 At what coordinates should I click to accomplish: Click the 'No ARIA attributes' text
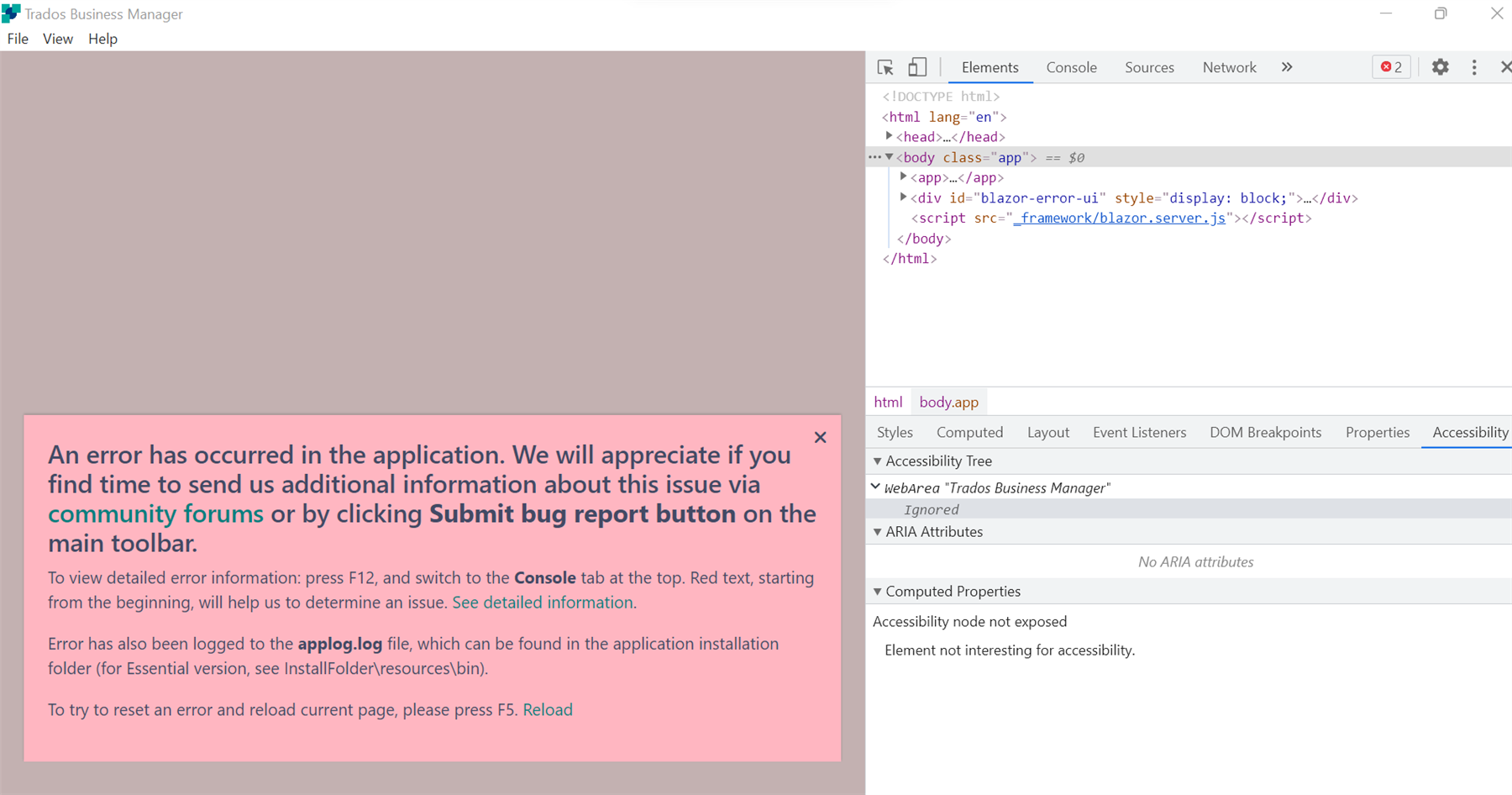coord(1196,562)
